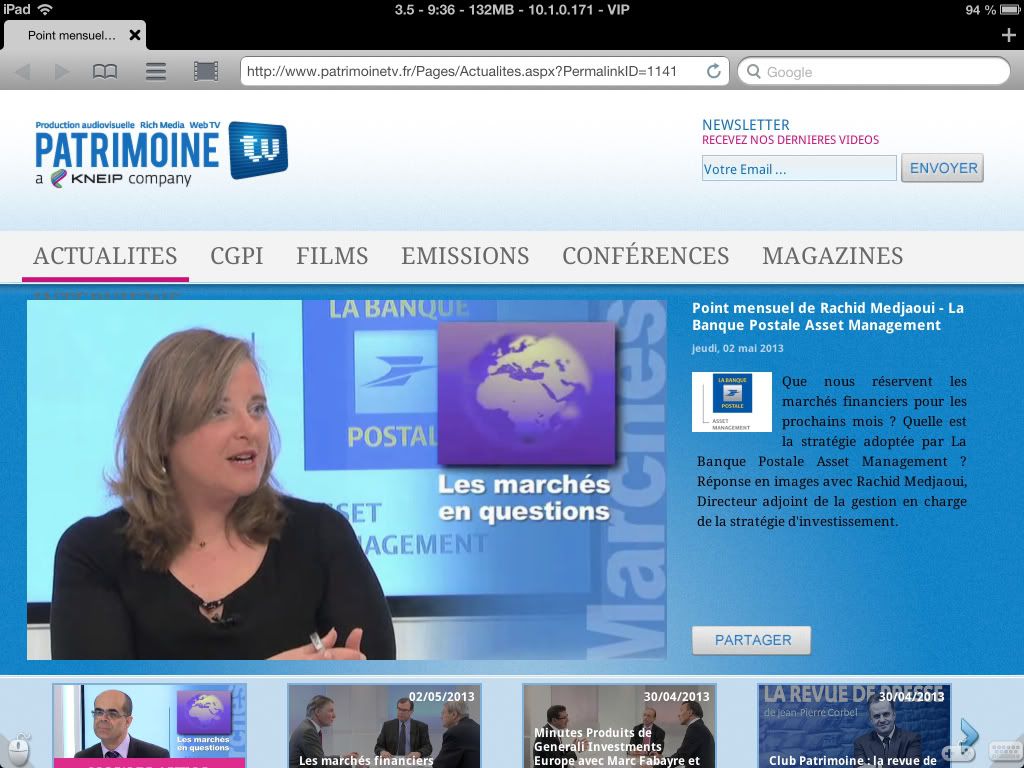
Task: Select the Point mensuel browser tab
Action: click(72, 35)
